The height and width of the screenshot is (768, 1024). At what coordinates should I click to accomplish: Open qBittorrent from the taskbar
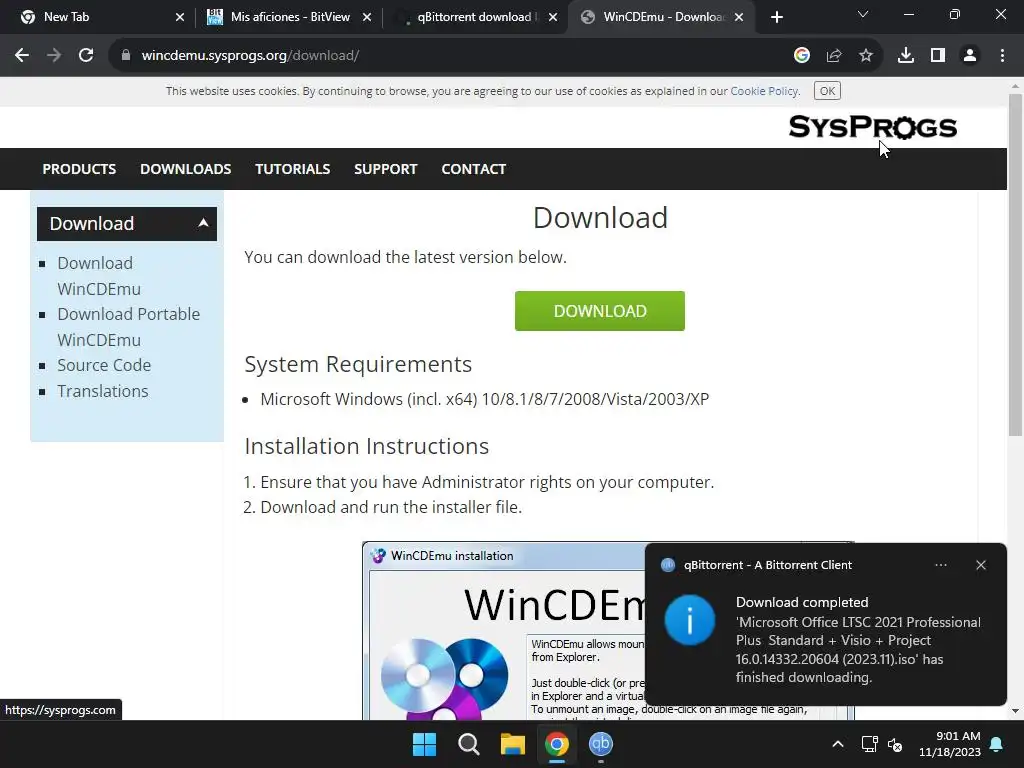[x=600, y=744]
